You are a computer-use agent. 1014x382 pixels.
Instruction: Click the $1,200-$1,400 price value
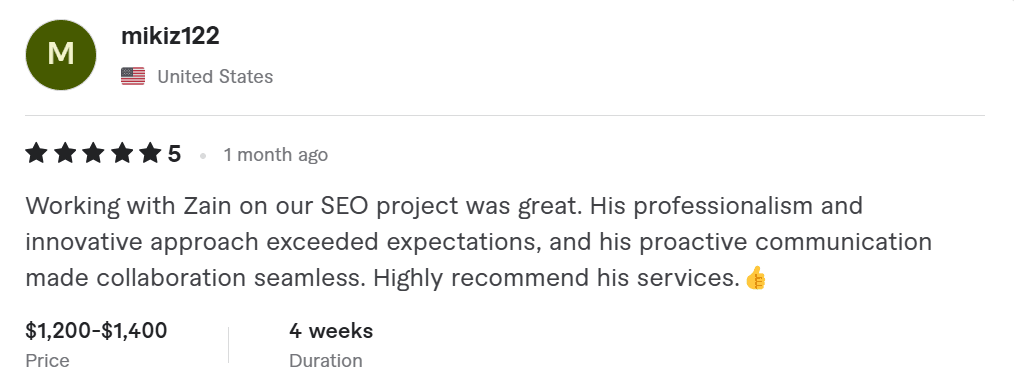(96, 331)
